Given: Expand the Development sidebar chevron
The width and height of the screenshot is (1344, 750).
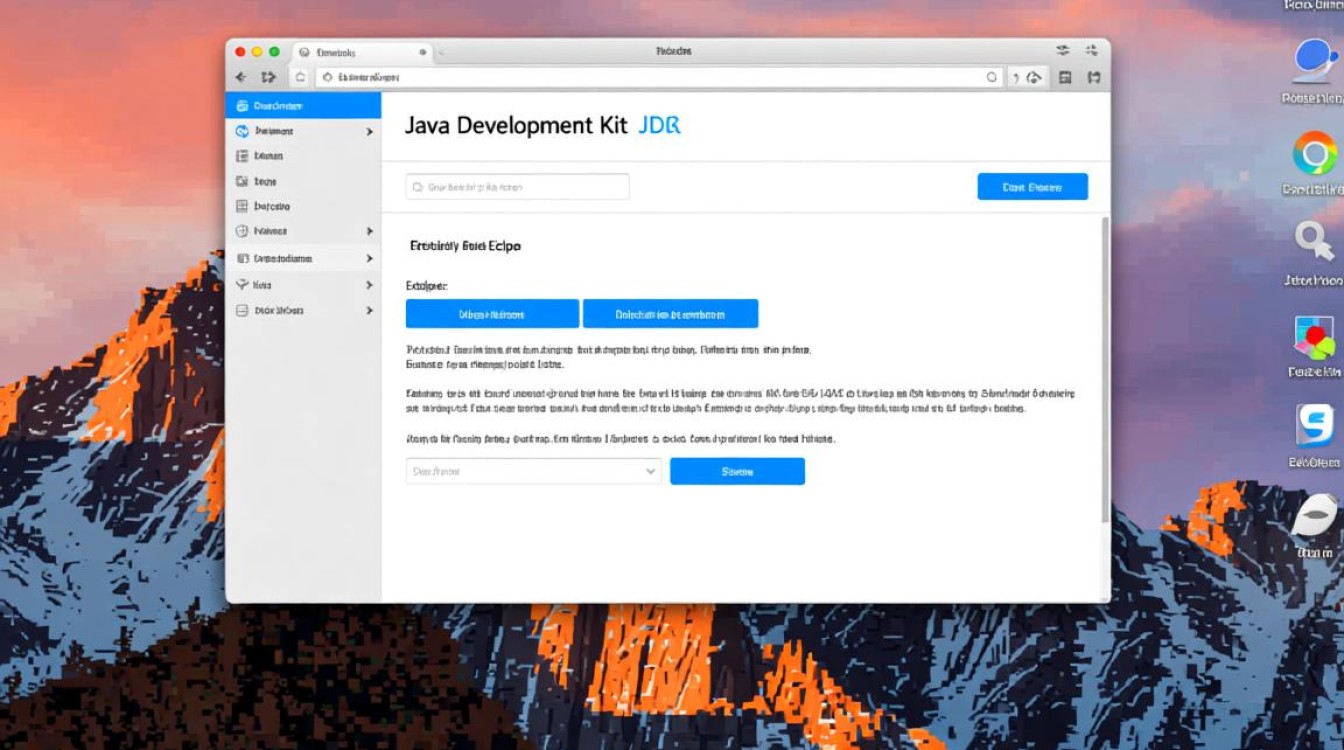Looking at the screenshot, I should 368,130.
